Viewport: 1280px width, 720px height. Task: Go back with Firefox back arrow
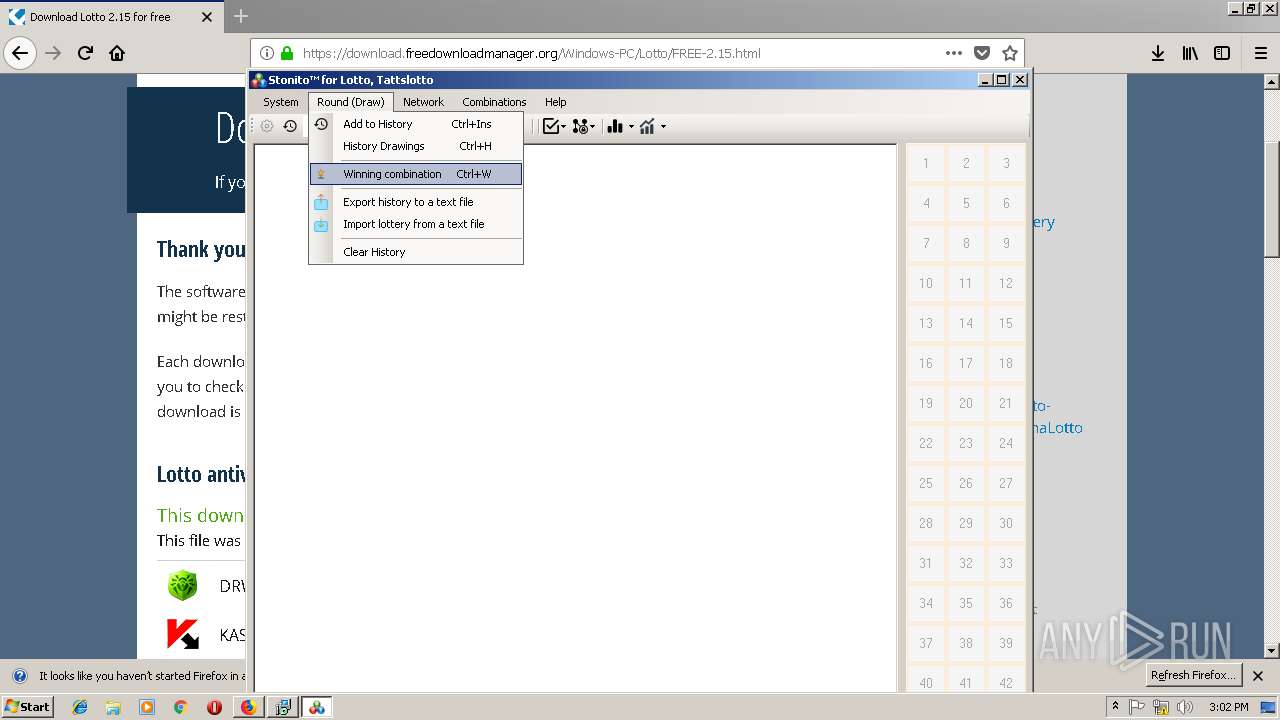click(x=20, y=53)
